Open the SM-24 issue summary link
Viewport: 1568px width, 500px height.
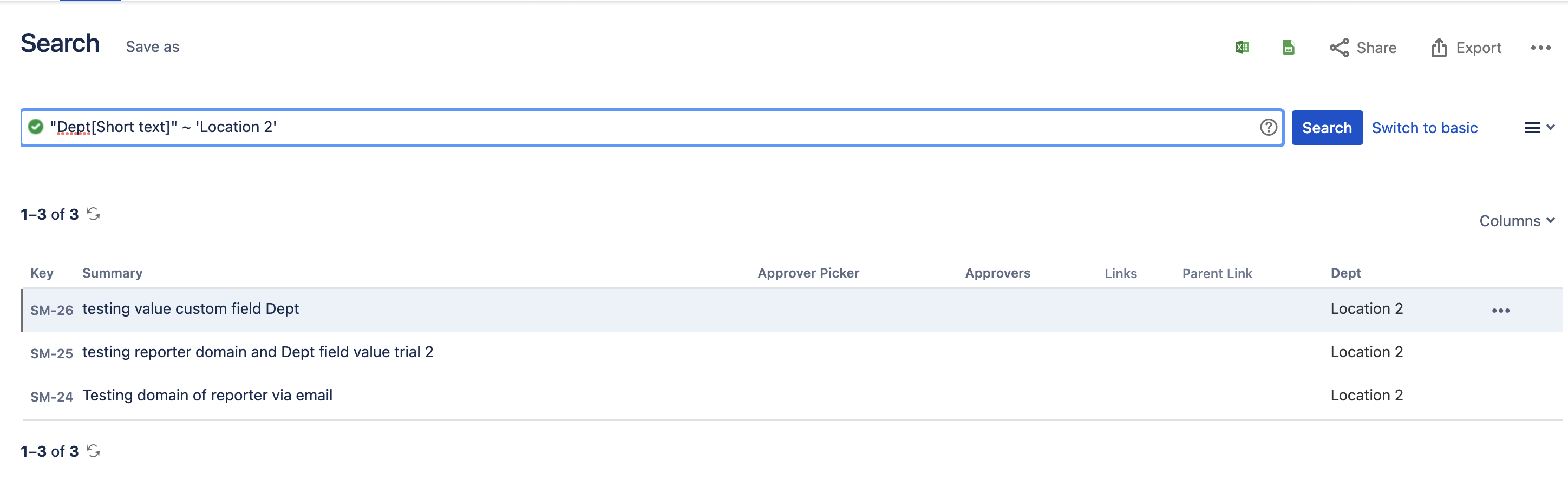click(x=207, y=396)
